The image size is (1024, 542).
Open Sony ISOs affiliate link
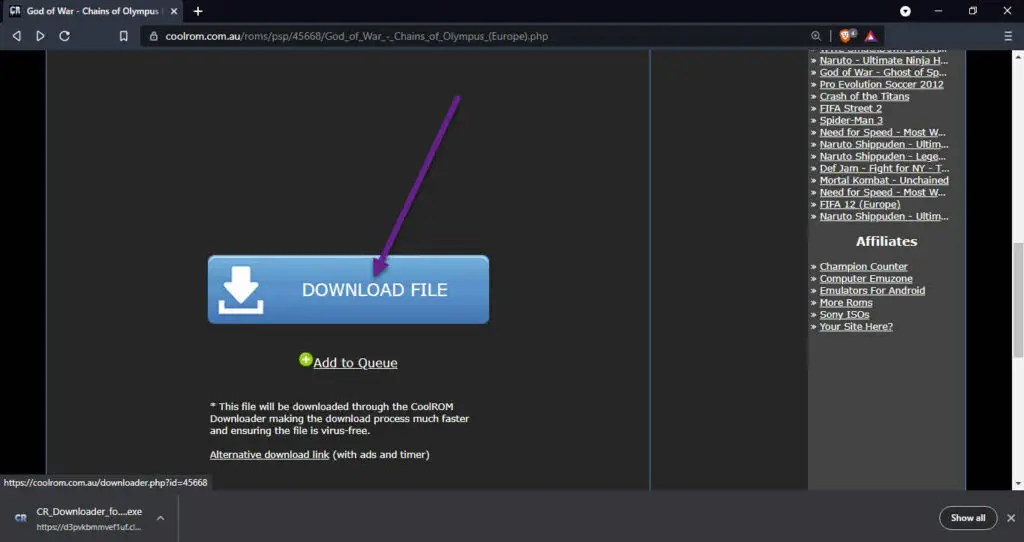point(844,315)
